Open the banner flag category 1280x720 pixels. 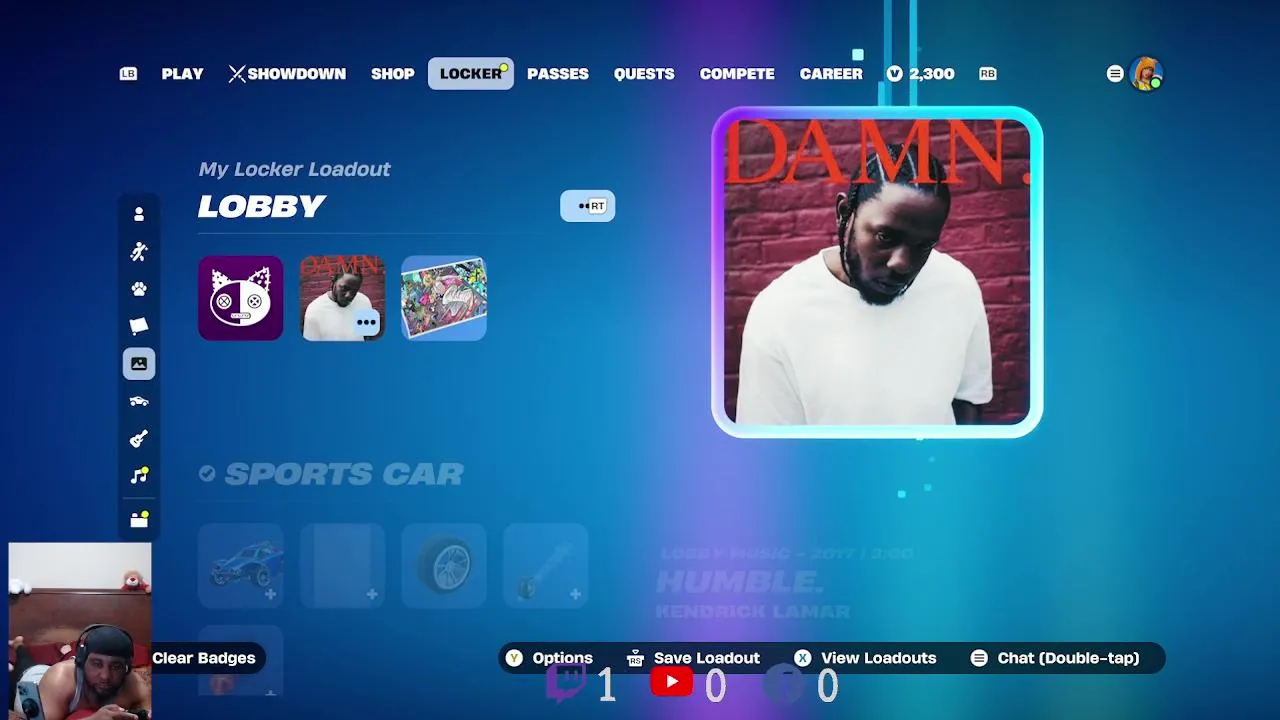coord(139,326)
